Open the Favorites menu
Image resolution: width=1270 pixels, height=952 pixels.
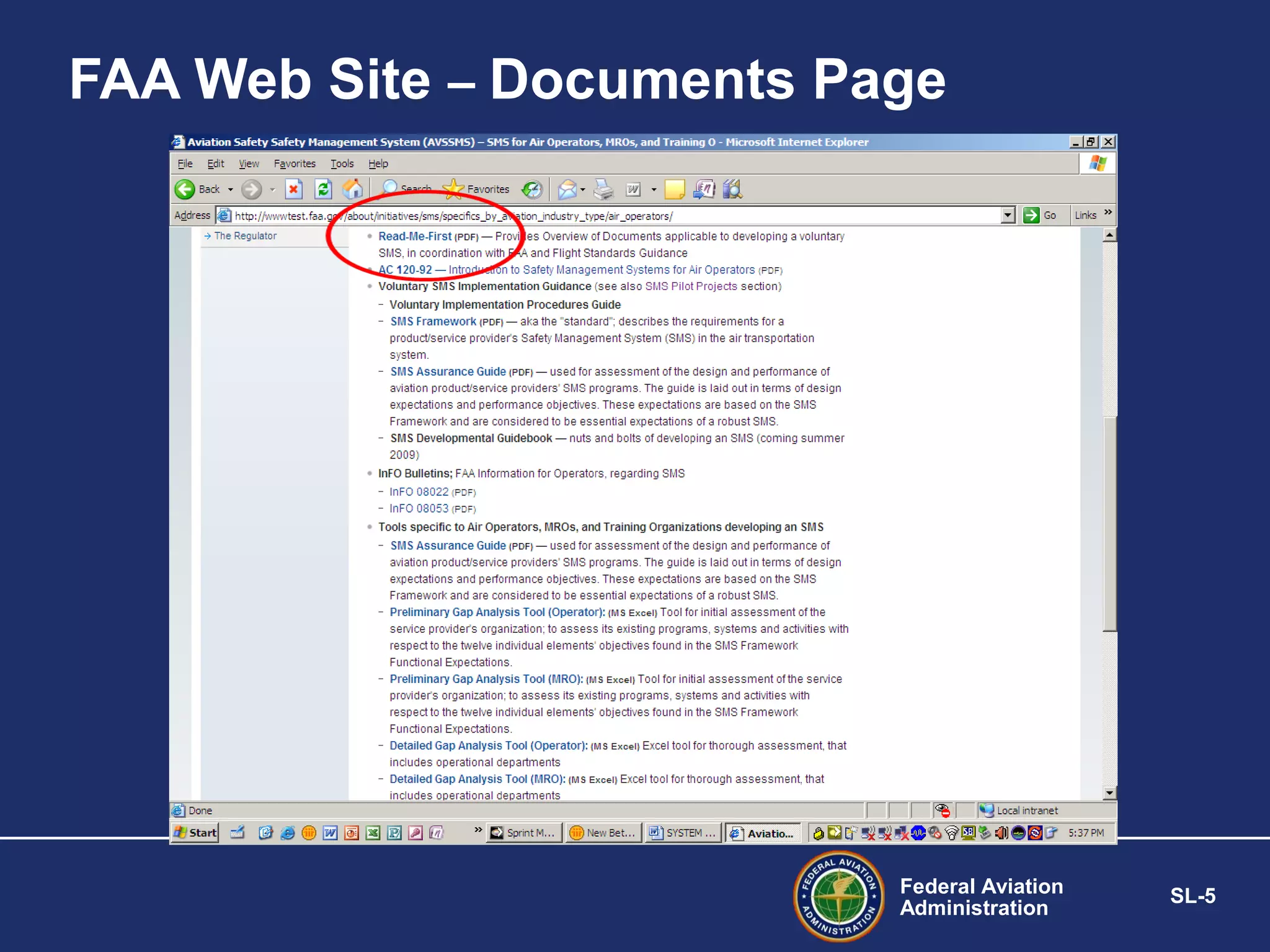coord(295,164)
